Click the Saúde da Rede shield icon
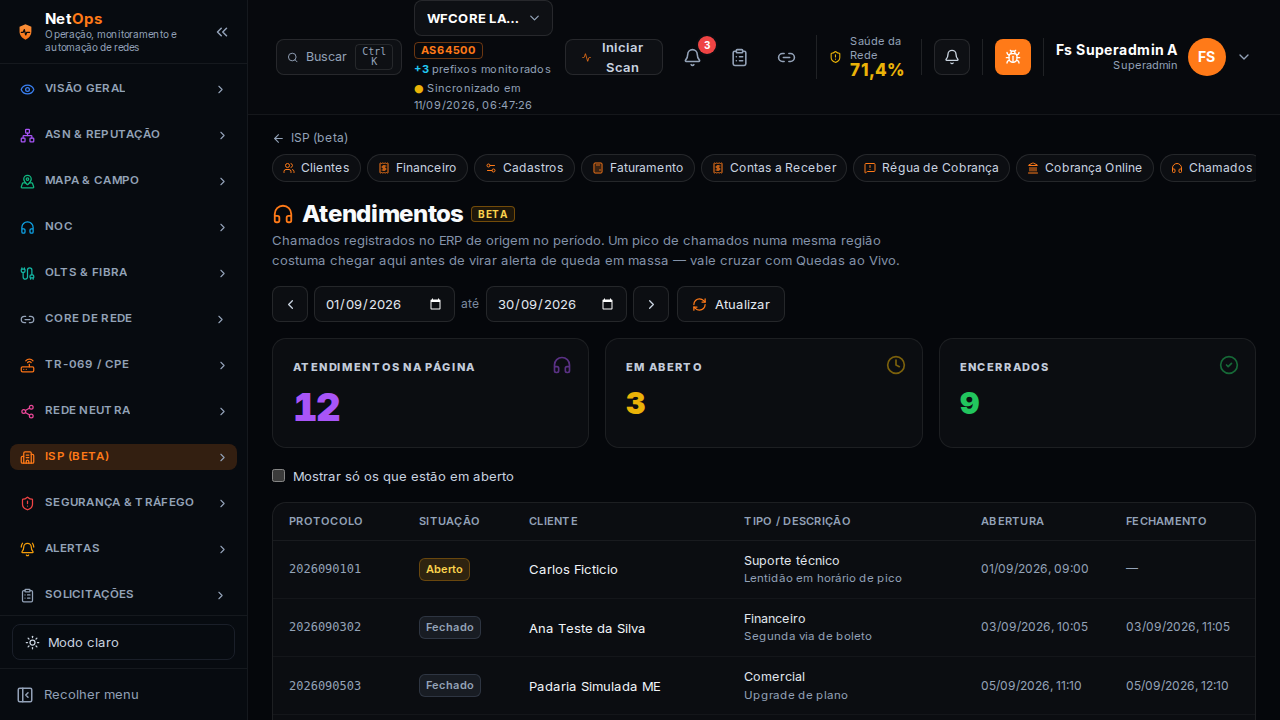 point(836,57)
